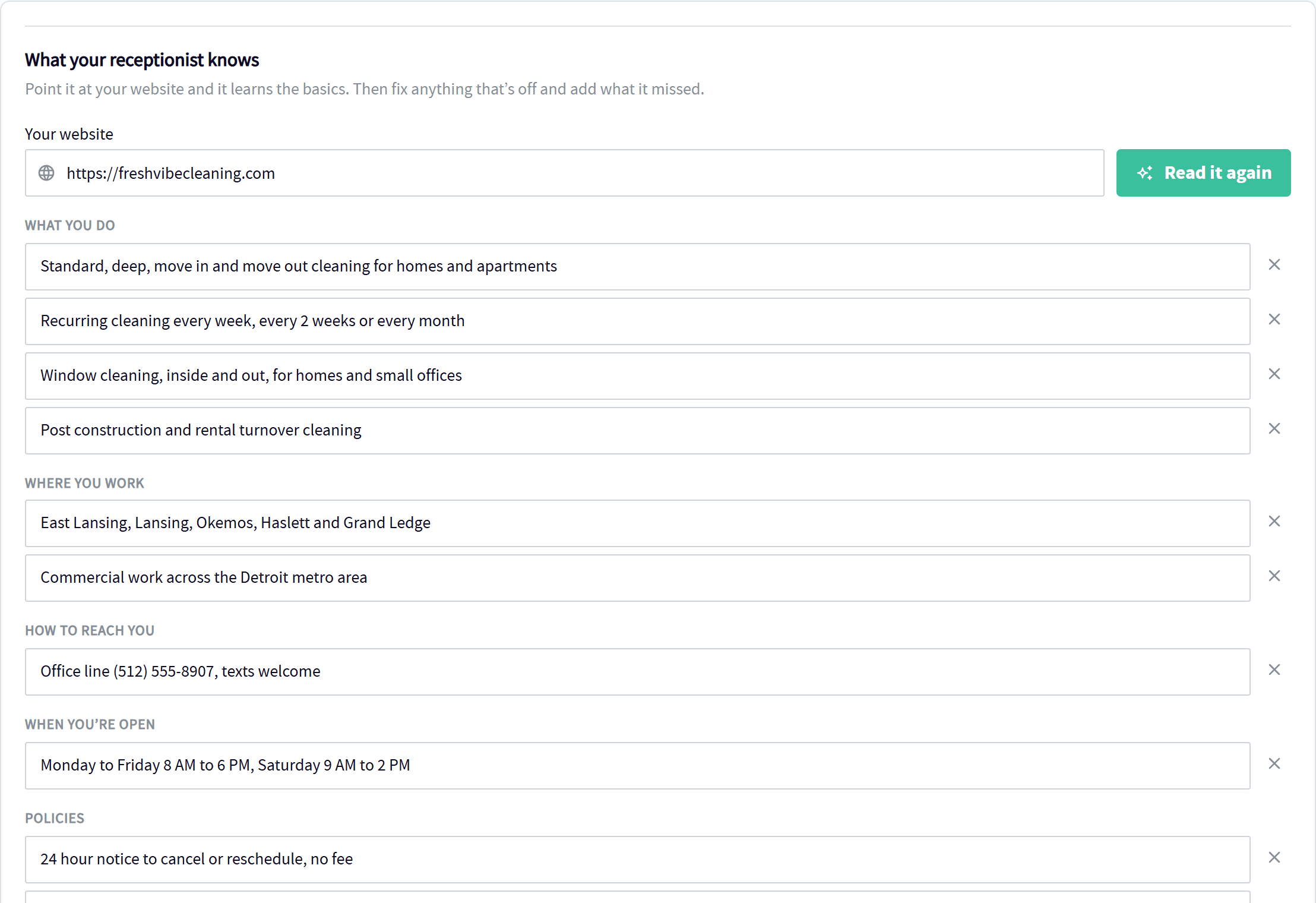Click the POLICIES section label
This screenshot has height=903, width=1316.
tap(55, 819)
